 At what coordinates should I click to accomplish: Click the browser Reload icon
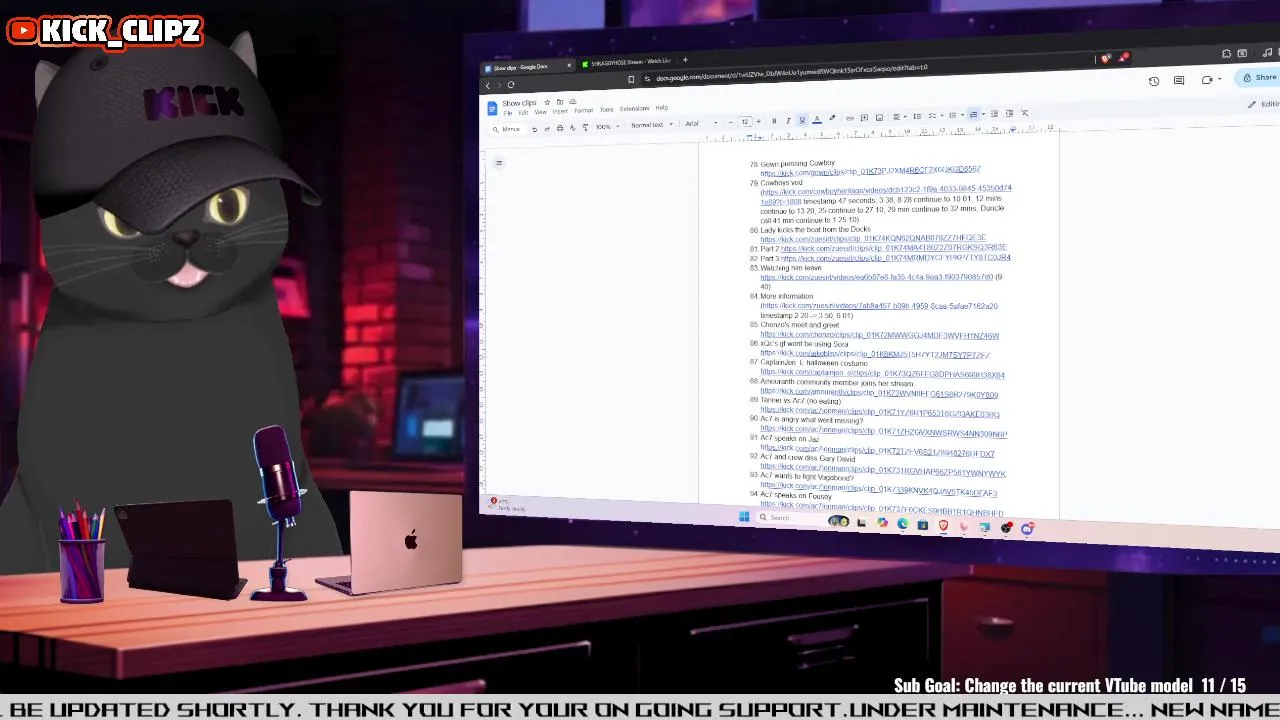(510, 84)
